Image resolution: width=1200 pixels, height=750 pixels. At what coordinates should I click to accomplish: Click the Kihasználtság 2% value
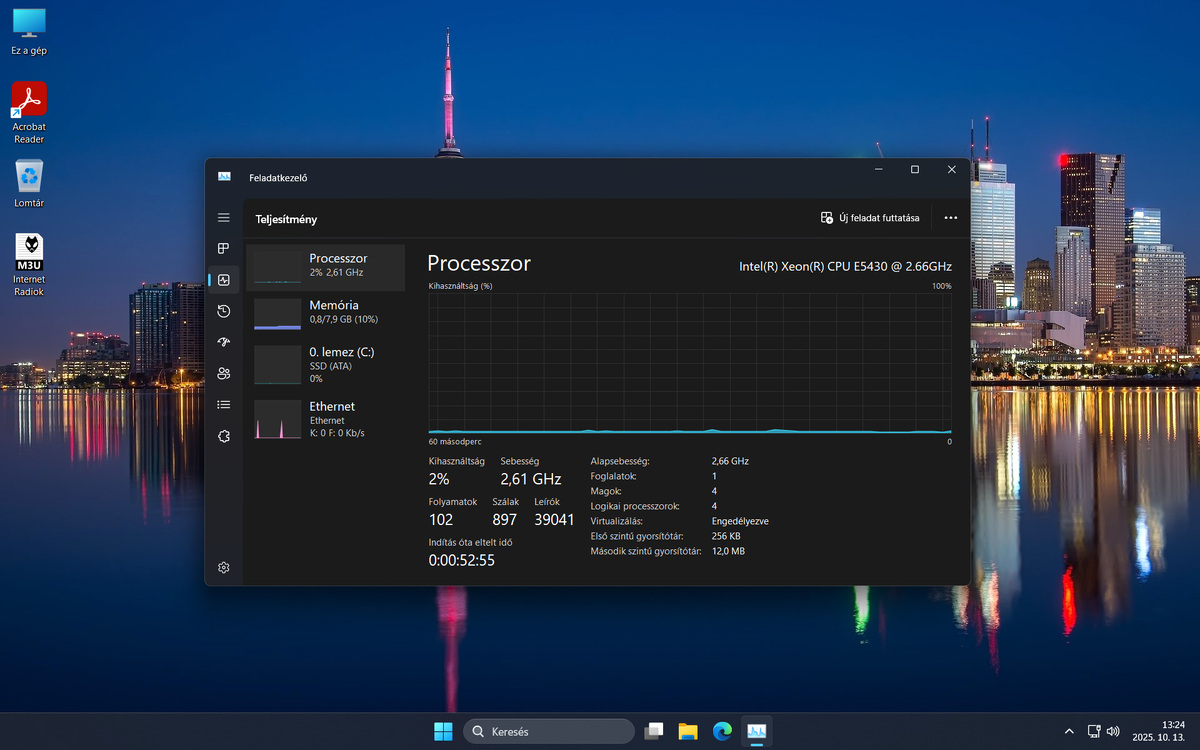pyautogui.click(x=439, y=480)
